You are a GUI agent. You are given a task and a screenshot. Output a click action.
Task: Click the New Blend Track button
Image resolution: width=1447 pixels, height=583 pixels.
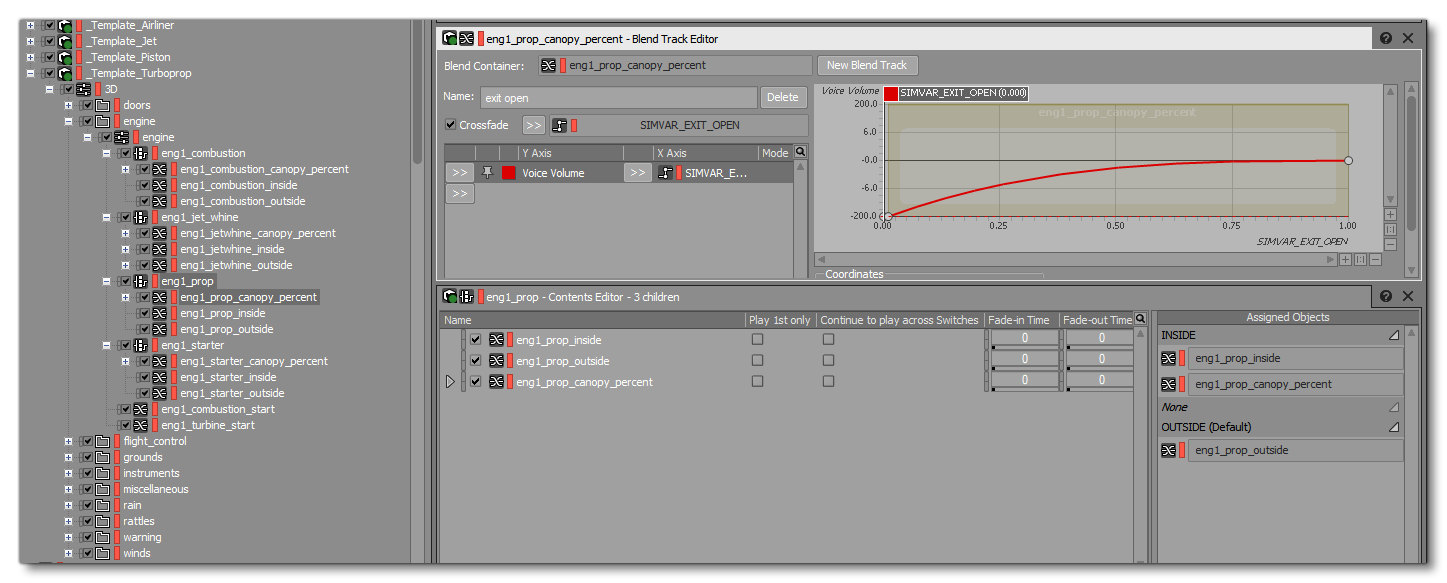(x=866, y=65)
